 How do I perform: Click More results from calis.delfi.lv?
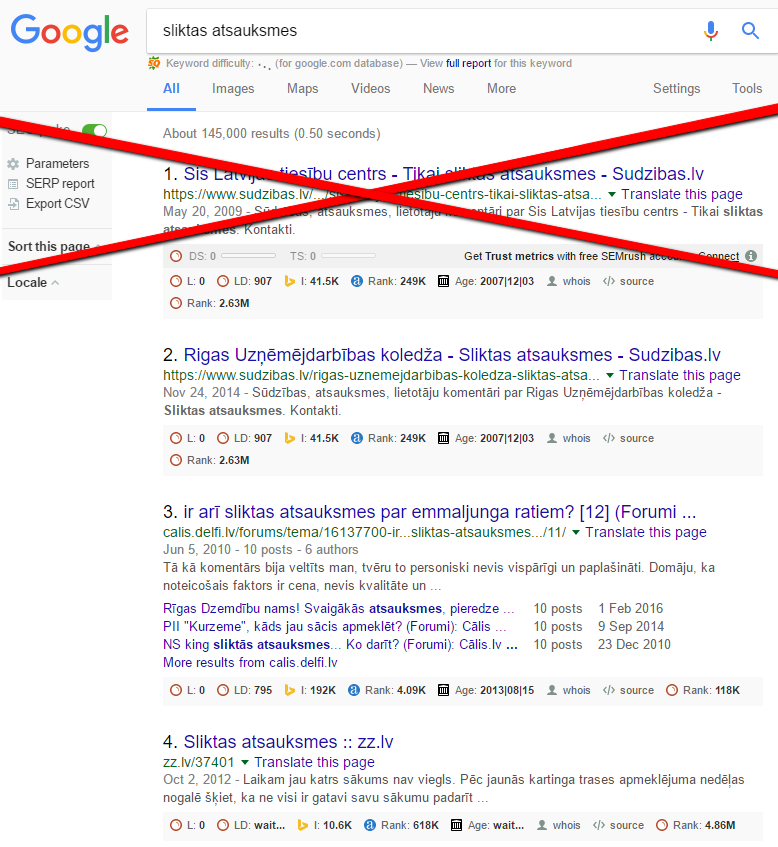point(250,662)
